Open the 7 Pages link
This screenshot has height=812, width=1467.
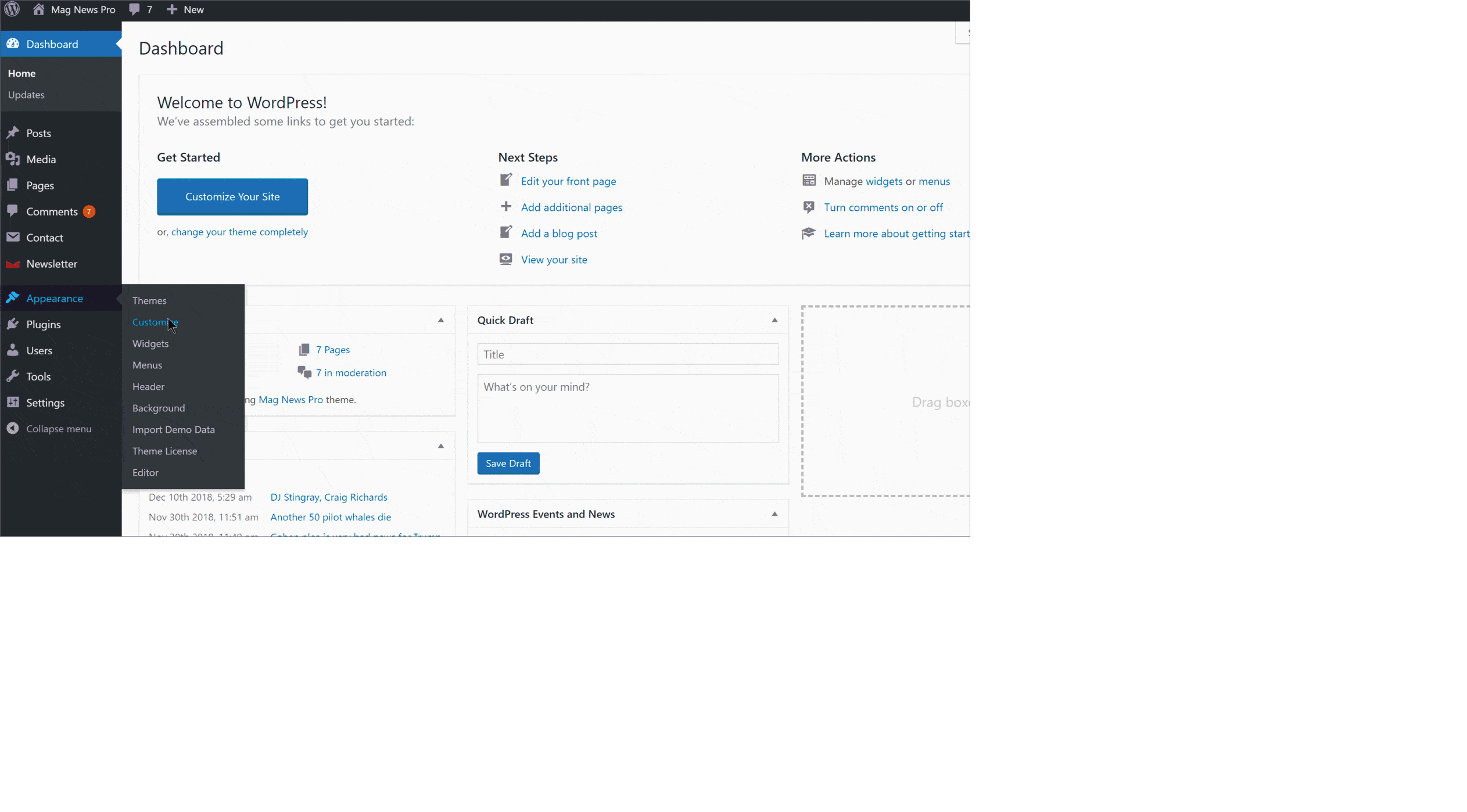(x=333, y=350)
